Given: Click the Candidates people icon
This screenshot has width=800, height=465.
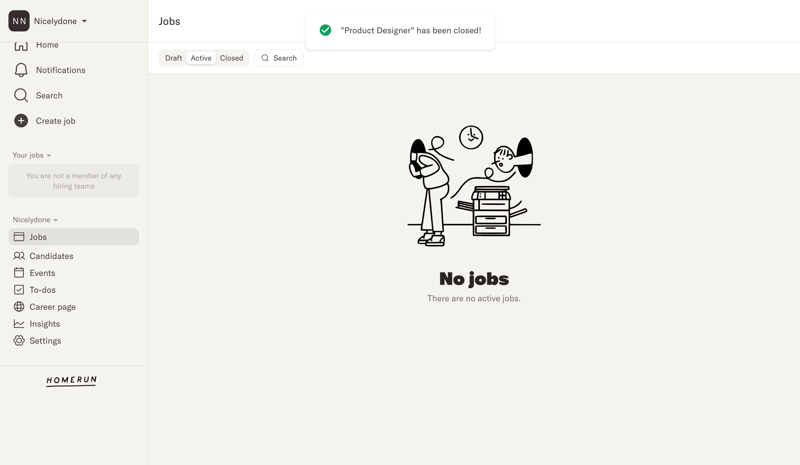Looking at the screenshot, I should click(x=19, y=256).
